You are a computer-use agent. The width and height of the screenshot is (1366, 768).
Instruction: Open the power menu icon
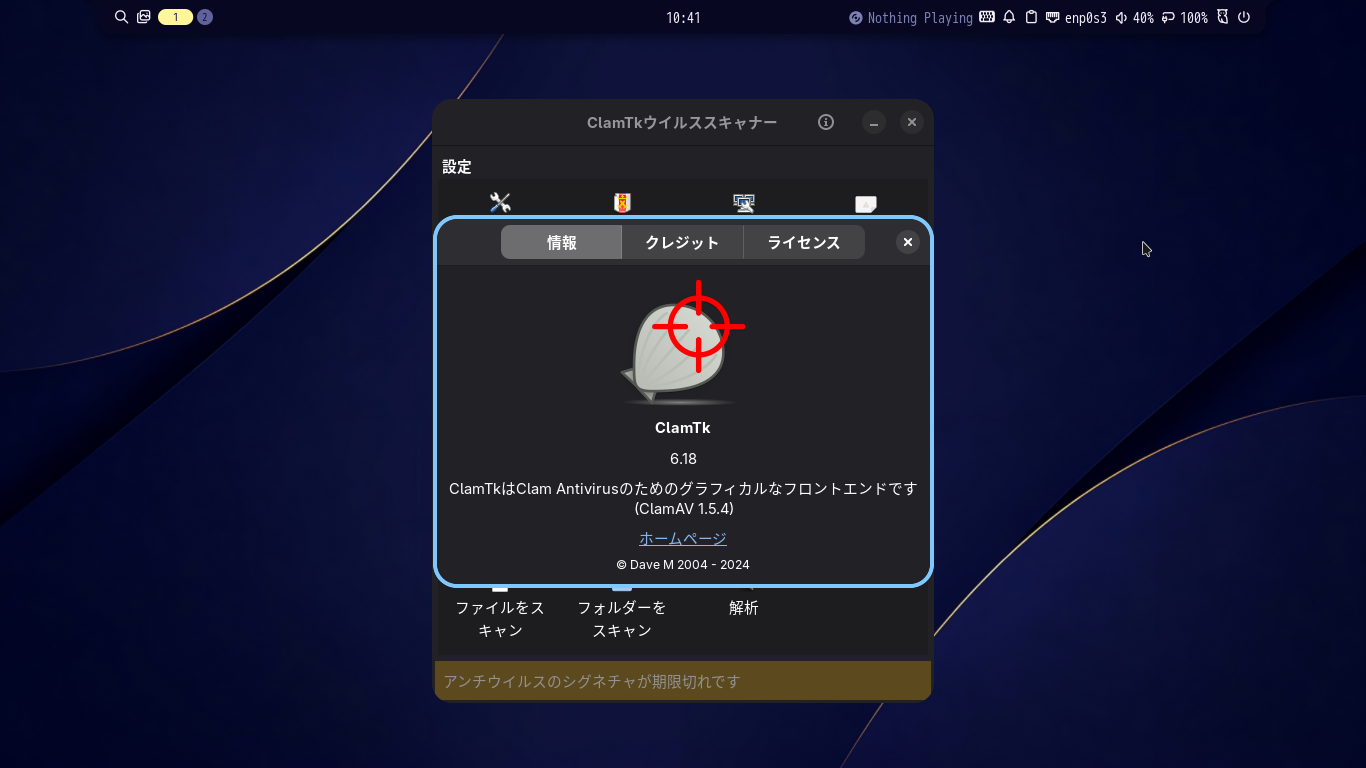coord(1244,17)
